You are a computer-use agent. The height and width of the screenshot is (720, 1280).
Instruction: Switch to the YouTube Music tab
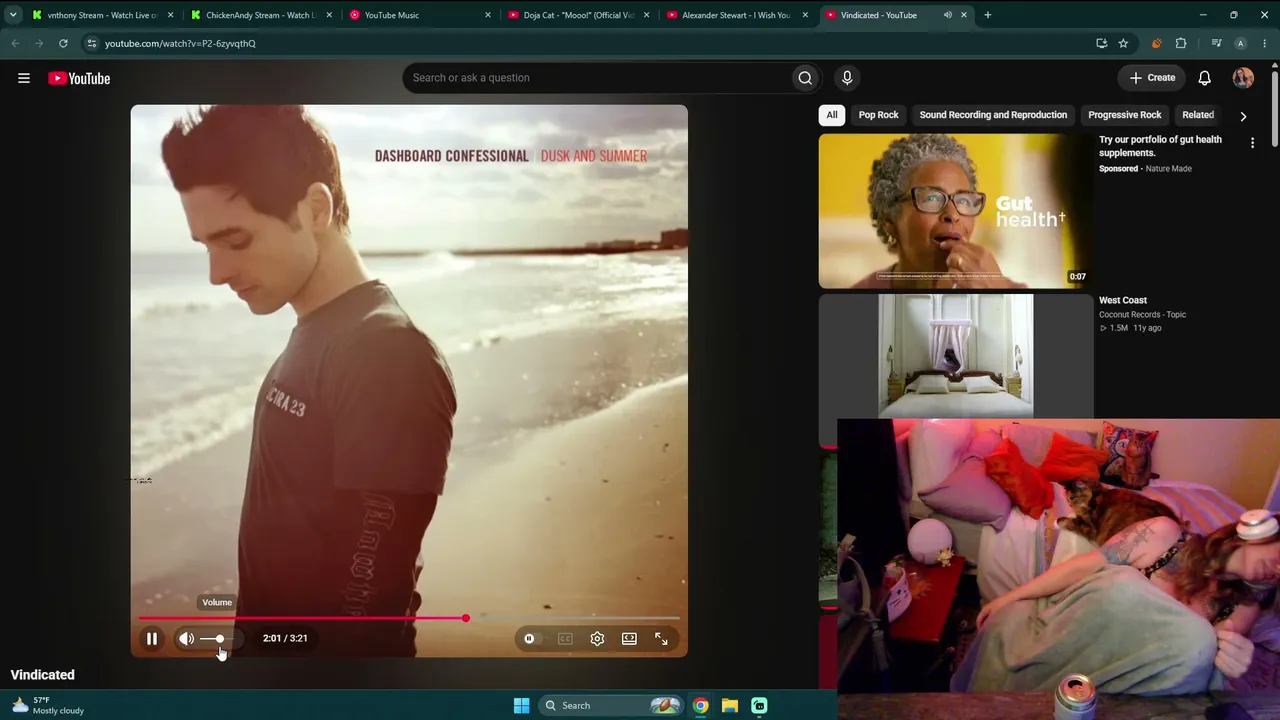420,15
